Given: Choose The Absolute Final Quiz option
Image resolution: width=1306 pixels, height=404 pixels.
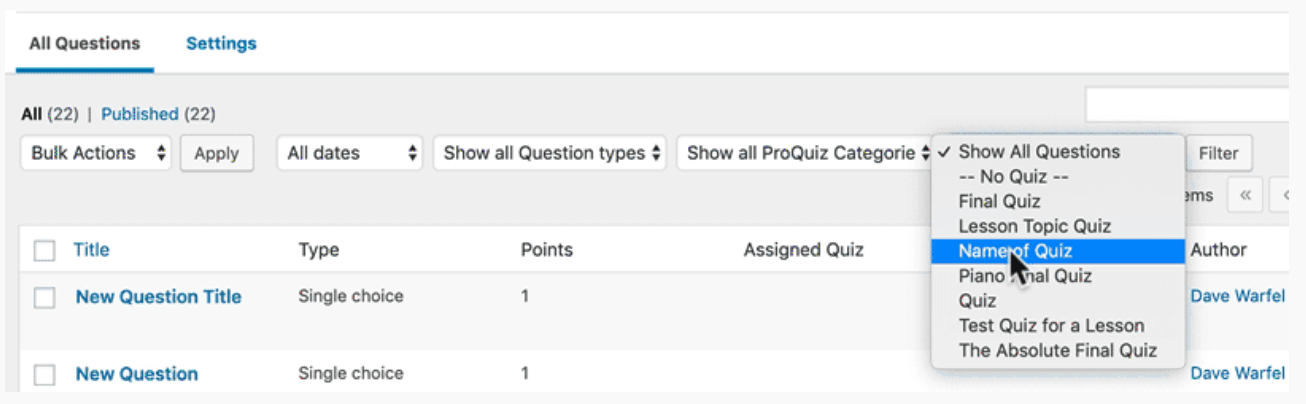Looking at the screenshot, I should (x=1057, y=350).
